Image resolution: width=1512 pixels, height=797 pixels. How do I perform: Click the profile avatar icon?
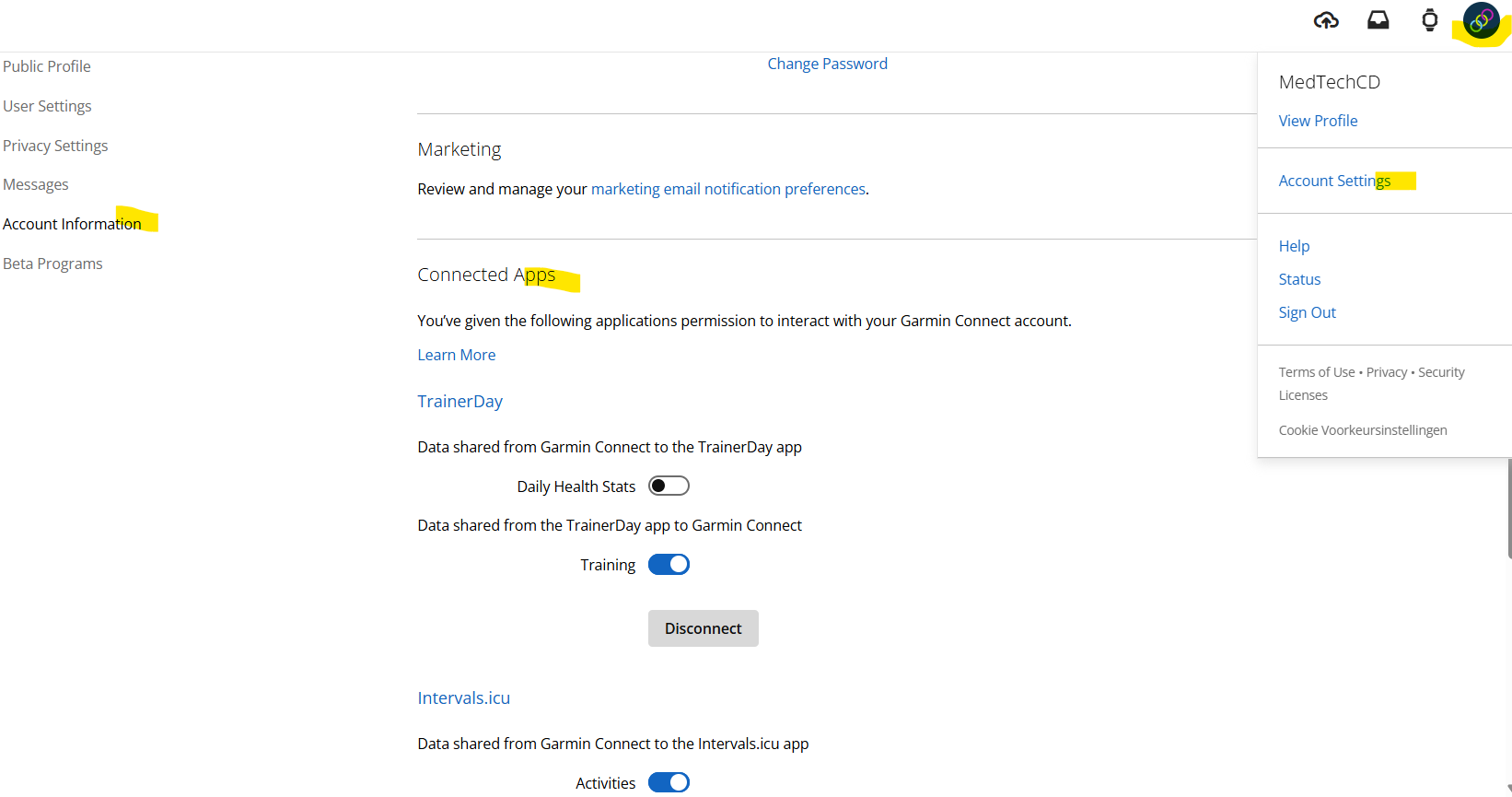(x=1481, y=20)
